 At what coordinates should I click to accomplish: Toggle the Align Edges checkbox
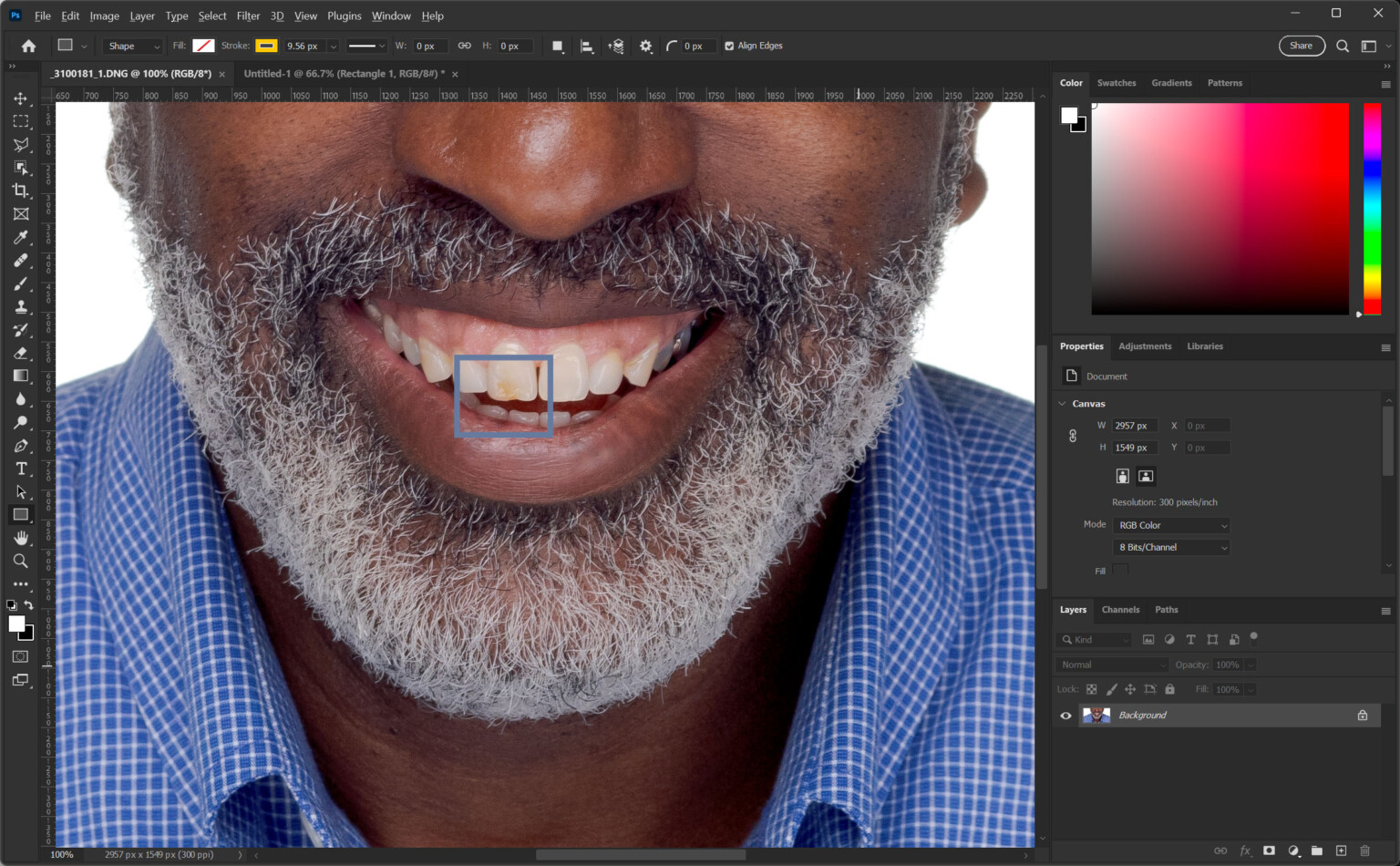(729, 46)
